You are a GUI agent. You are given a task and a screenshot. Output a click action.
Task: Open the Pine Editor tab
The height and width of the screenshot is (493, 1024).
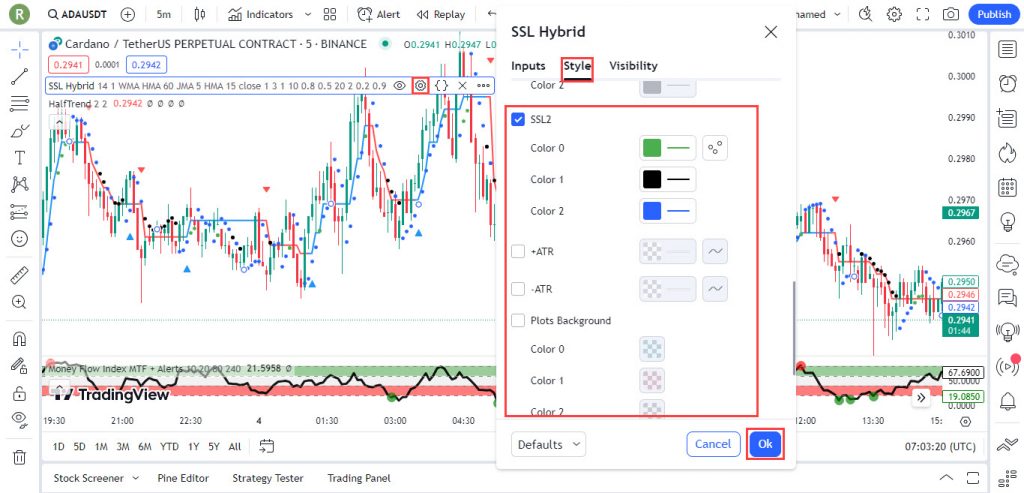(184, 478)
